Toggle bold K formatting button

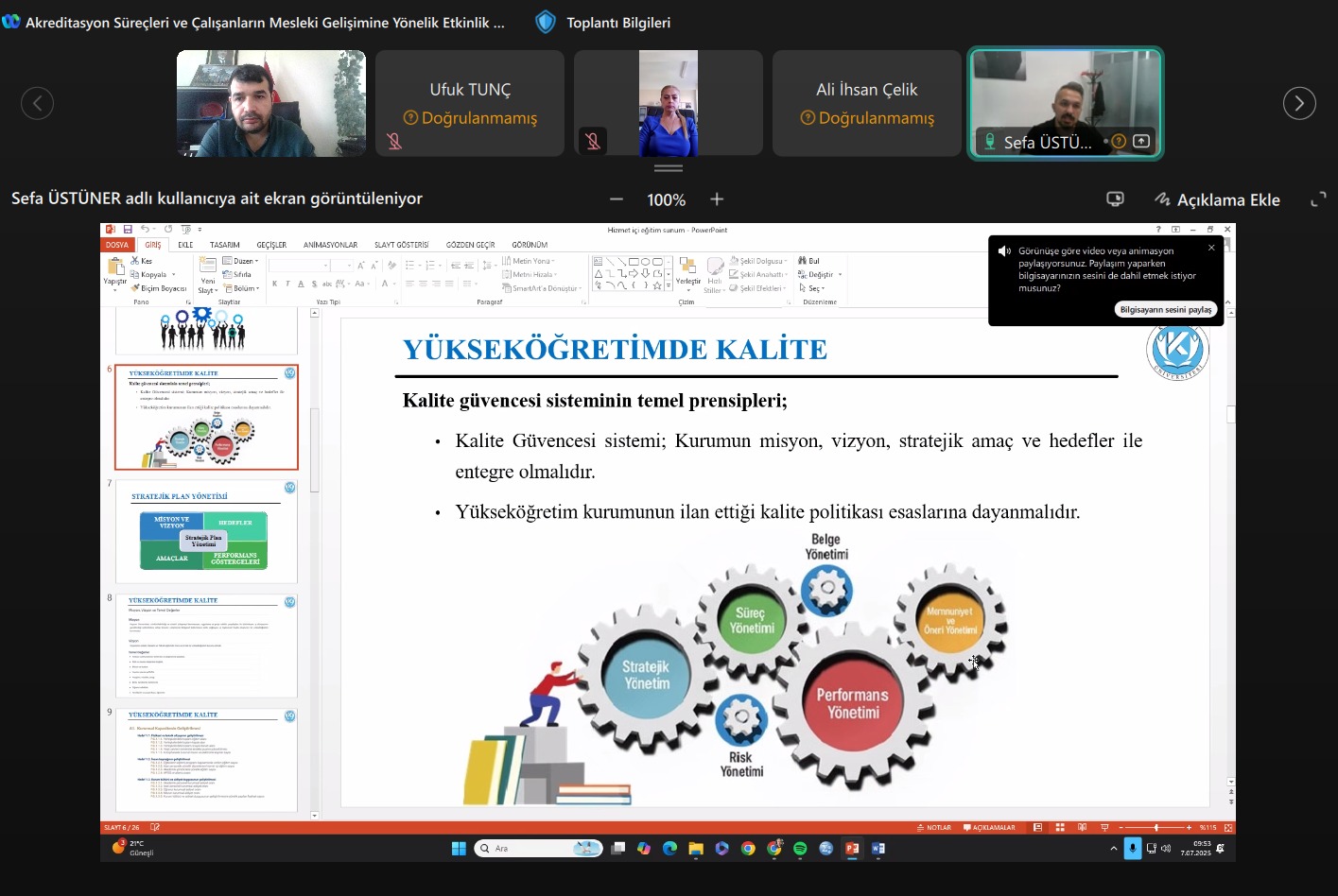pyautogui.click(x=275, y=284)
